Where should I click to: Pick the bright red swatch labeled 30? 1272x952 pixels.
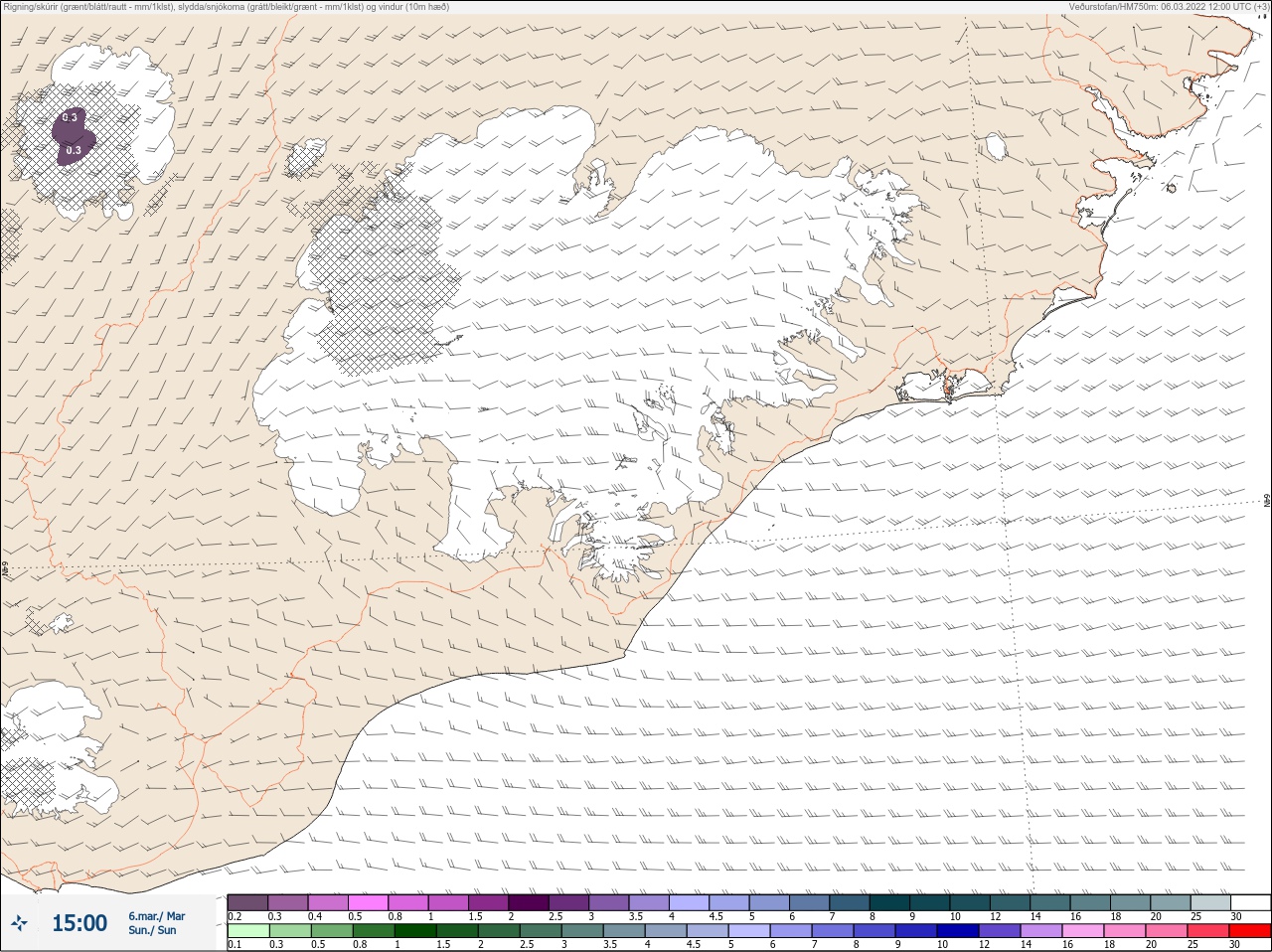pyautogui.click(x=1250, y=931)
